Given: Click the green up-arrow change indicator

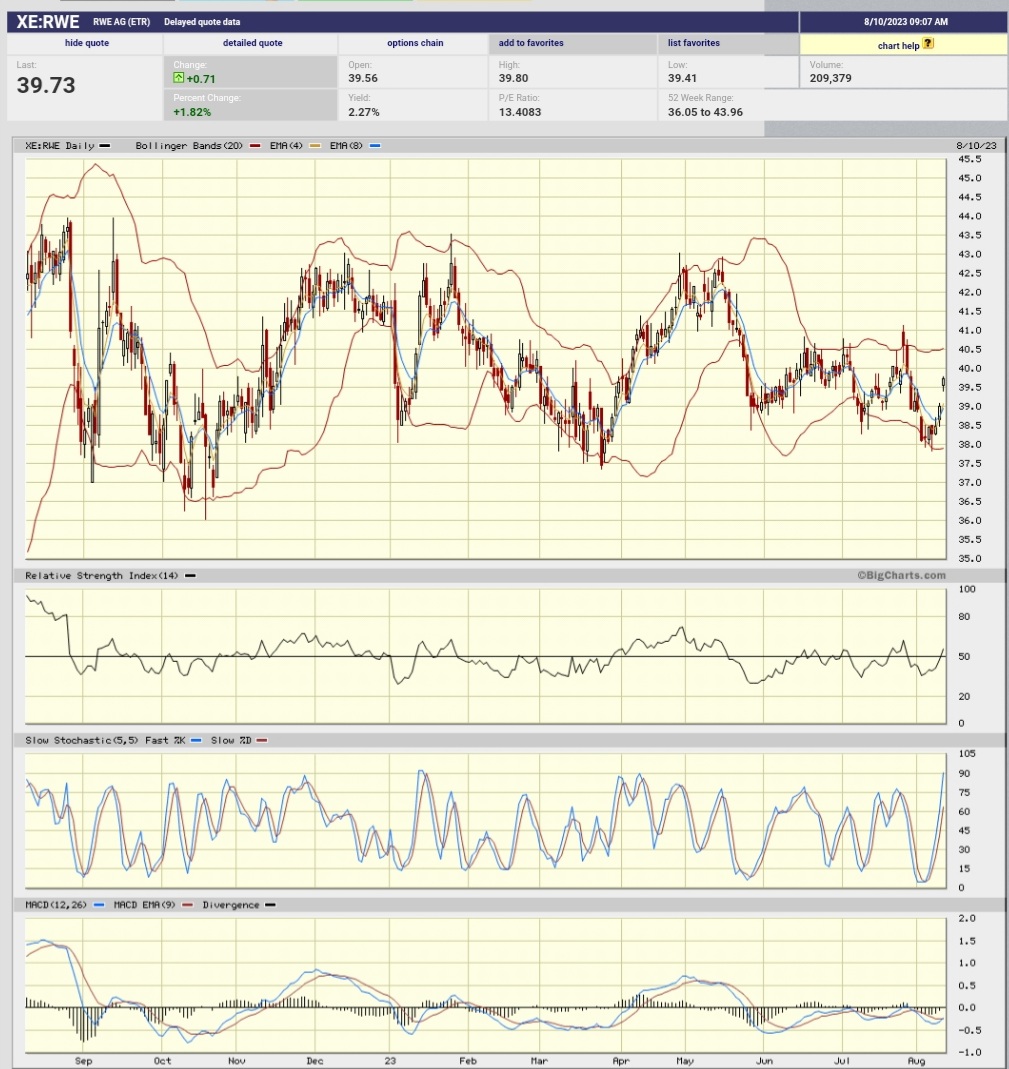Looking at the screenshot, I should [178, 78].
